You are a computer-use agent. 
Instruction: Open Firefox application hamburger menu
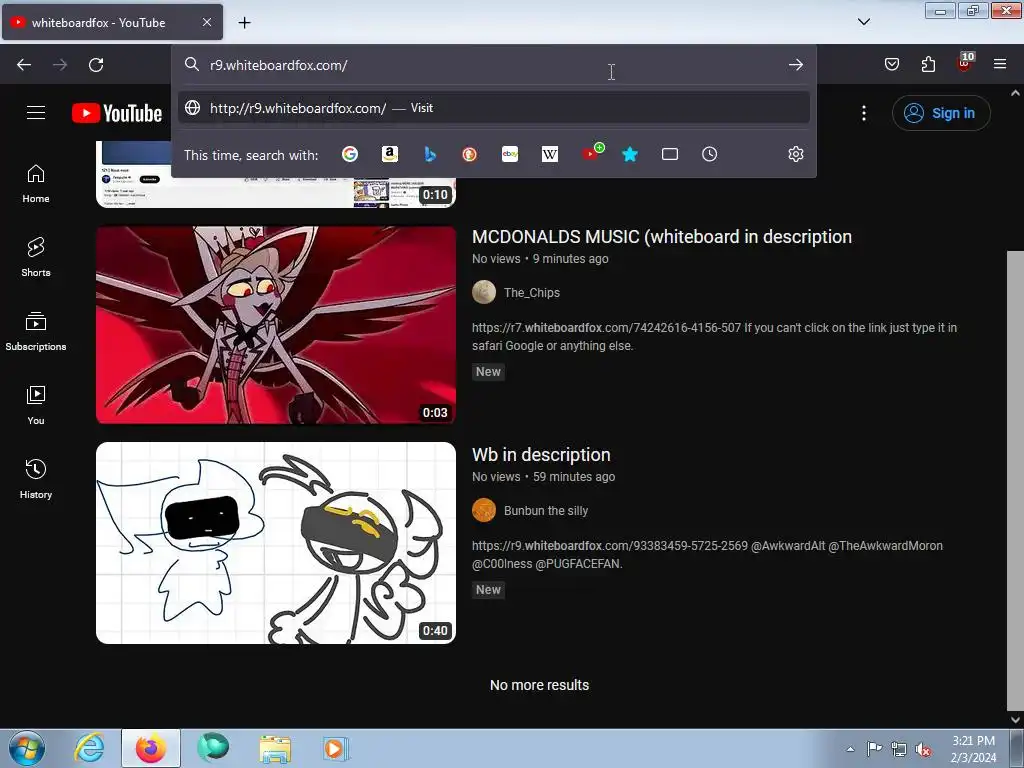pyautogui.click(x=1000, y=64)
